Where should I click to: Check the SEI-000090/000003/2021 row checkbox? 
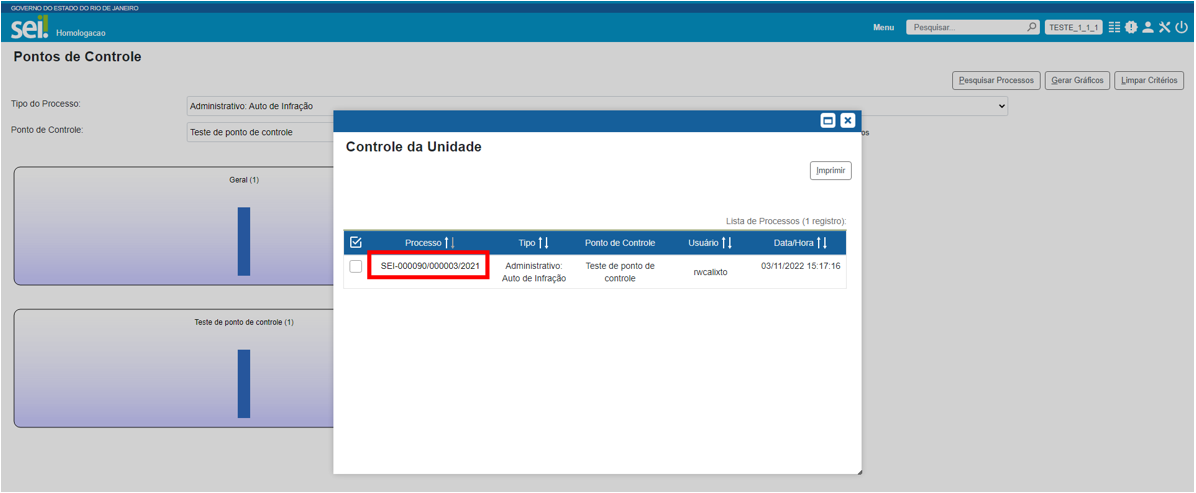(x=356, y=267)
